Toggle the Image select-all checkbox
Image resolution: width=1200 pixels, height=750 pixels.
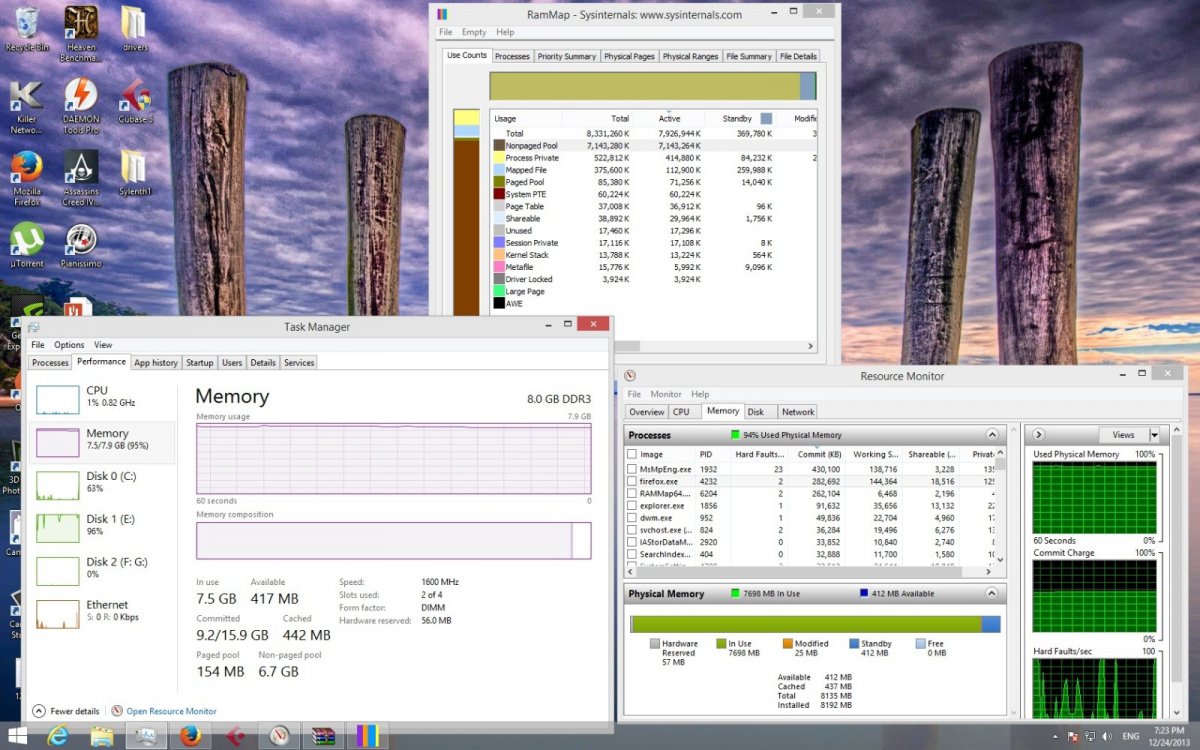(x=631, y=454)
